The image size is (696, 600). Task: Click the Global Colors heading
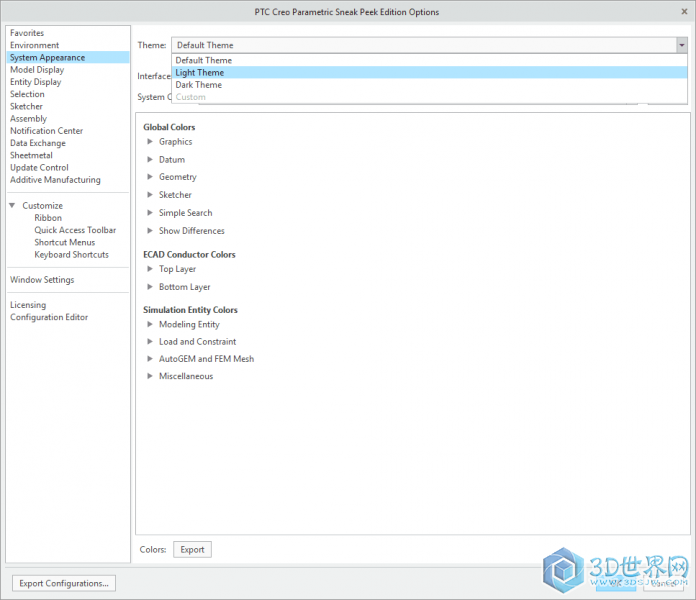169,127
